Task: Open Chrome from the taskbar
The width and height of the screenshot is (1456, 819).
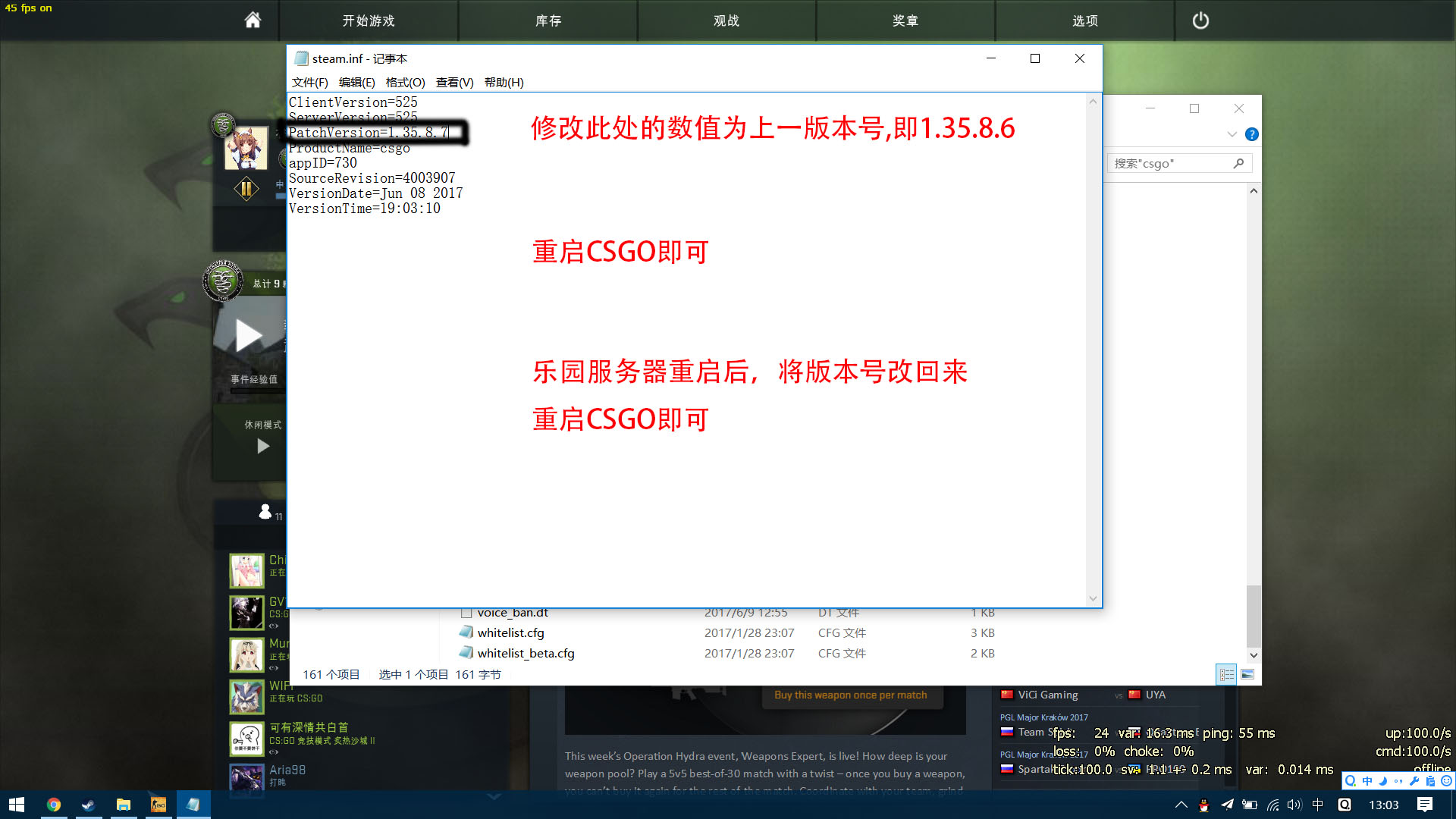Action: pyautogui.click(x=53, y=805)
